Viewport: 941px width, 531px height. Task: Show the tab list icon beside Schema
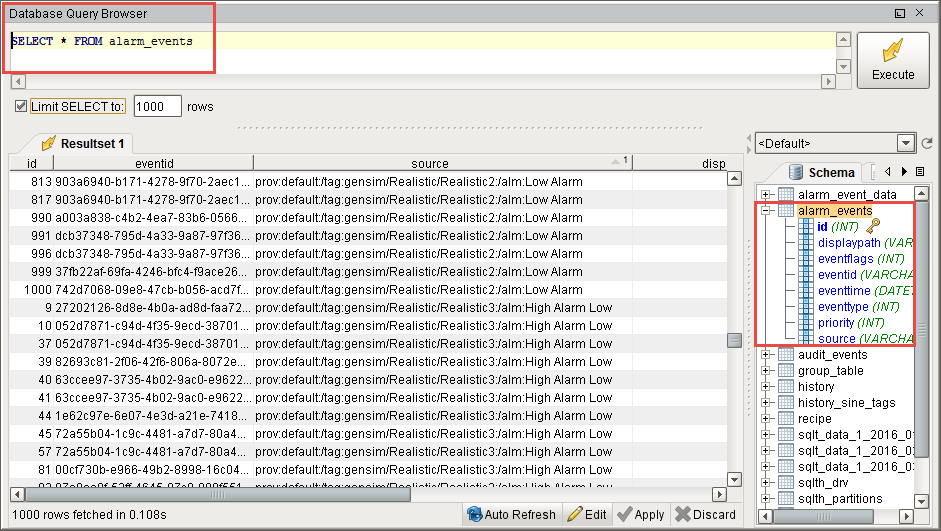tap(920, 172)
